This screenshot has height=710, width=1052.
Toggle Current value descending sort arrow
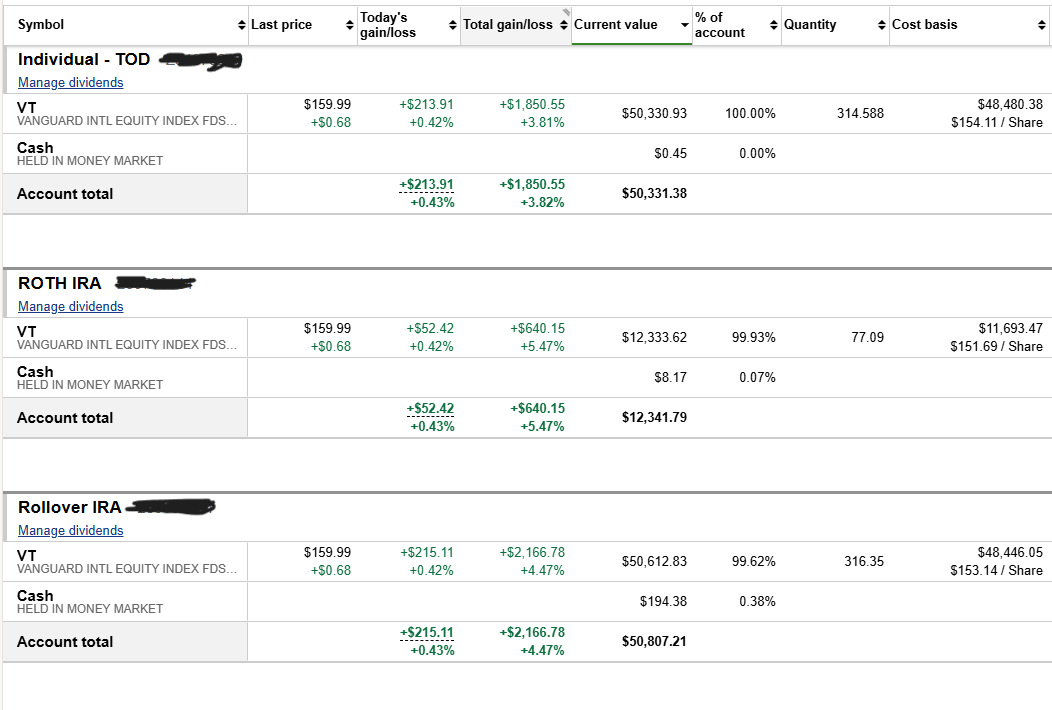pyautogui.click(x=684, y=26)
